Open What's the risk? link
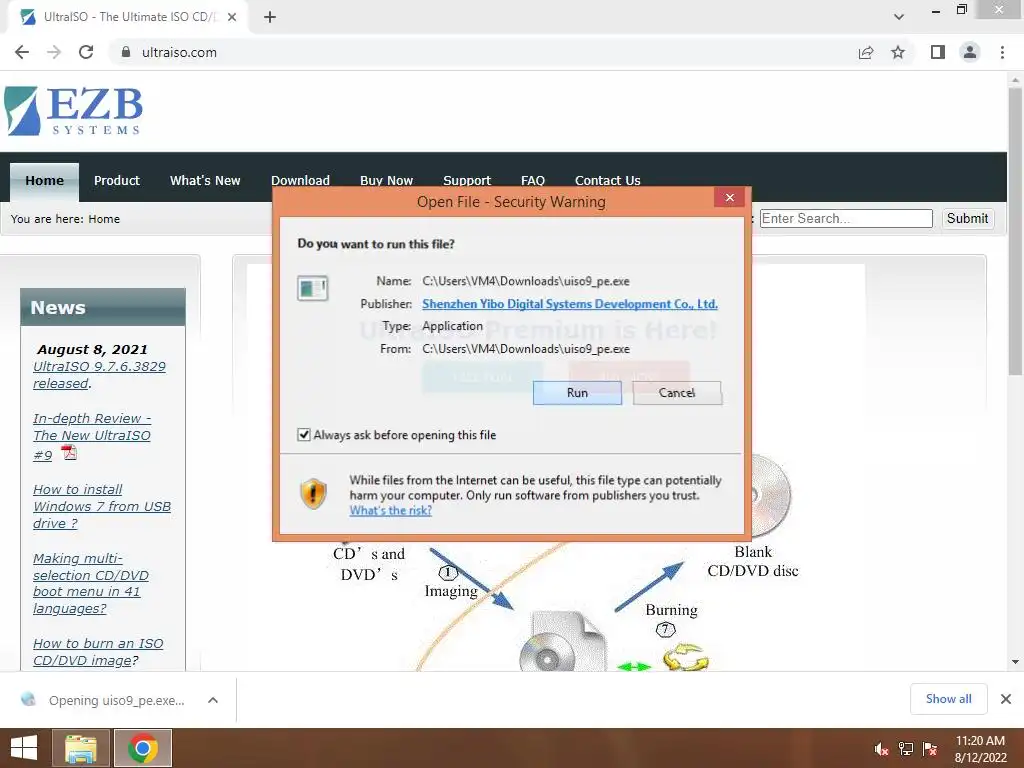The width and height of the screenshot is (1024, 768). [x=391, y=511]
